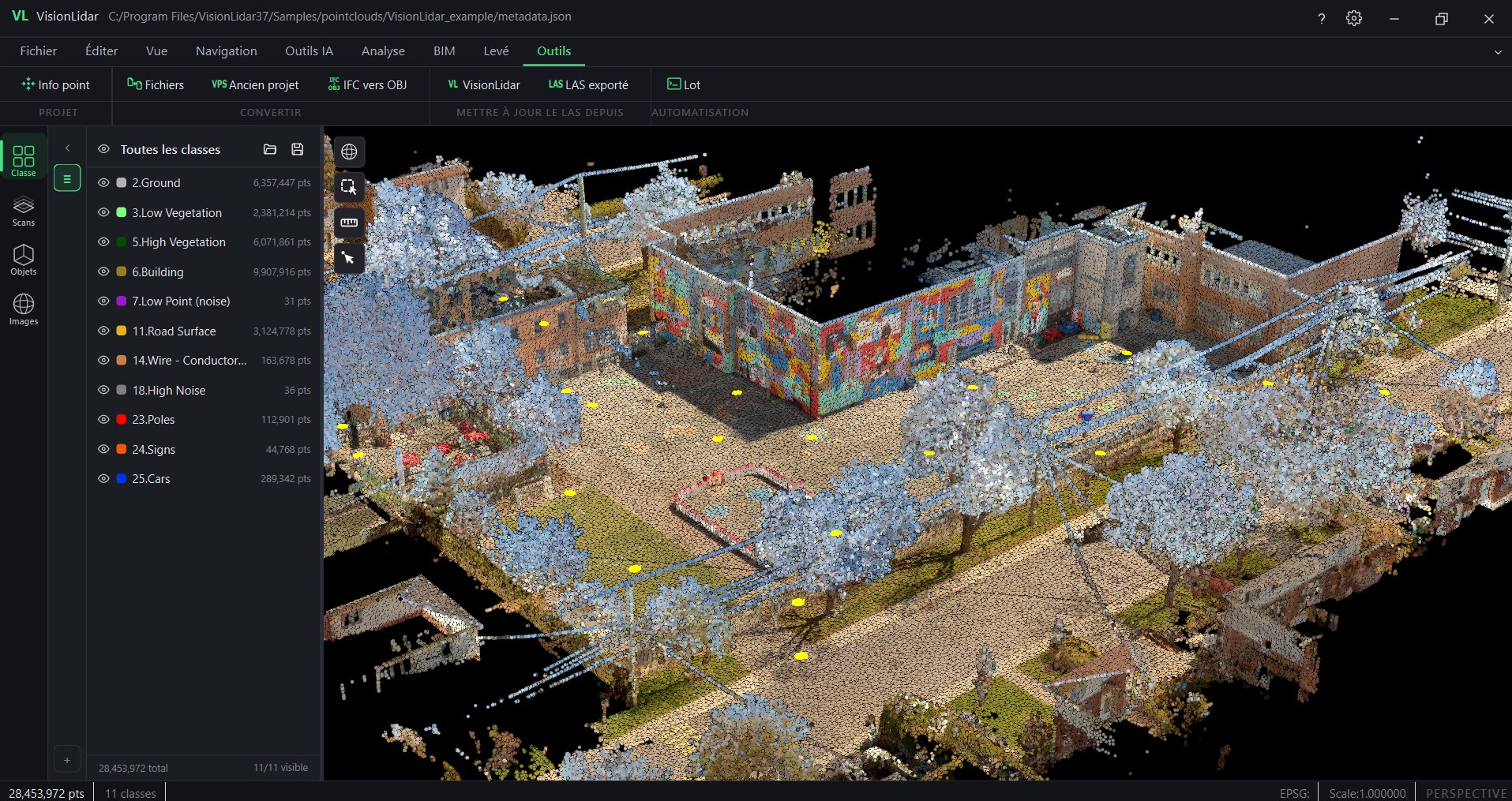This screenshot has width=1512, height=801.
Task: Activate the rectangle selection tool
Action: (349, 187)
